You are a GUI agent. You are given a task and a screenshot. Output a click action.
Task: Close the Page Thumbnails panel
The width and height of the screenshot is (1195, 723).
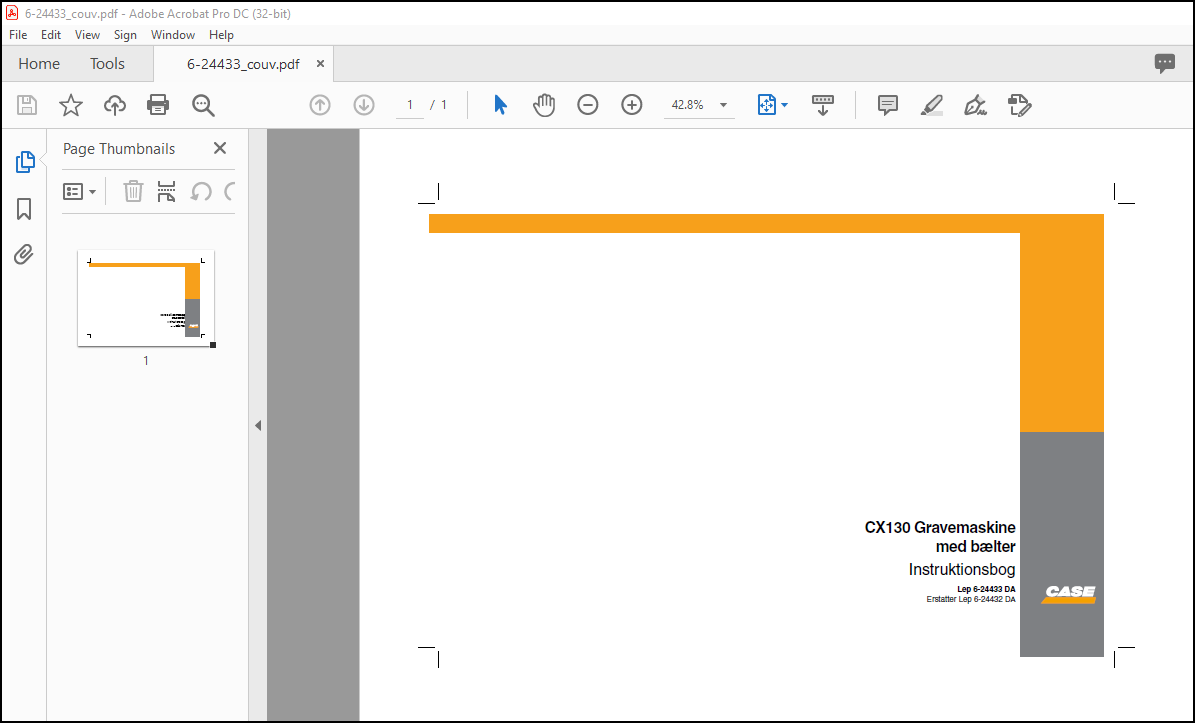pyautogui.click(x=219, y=149)
